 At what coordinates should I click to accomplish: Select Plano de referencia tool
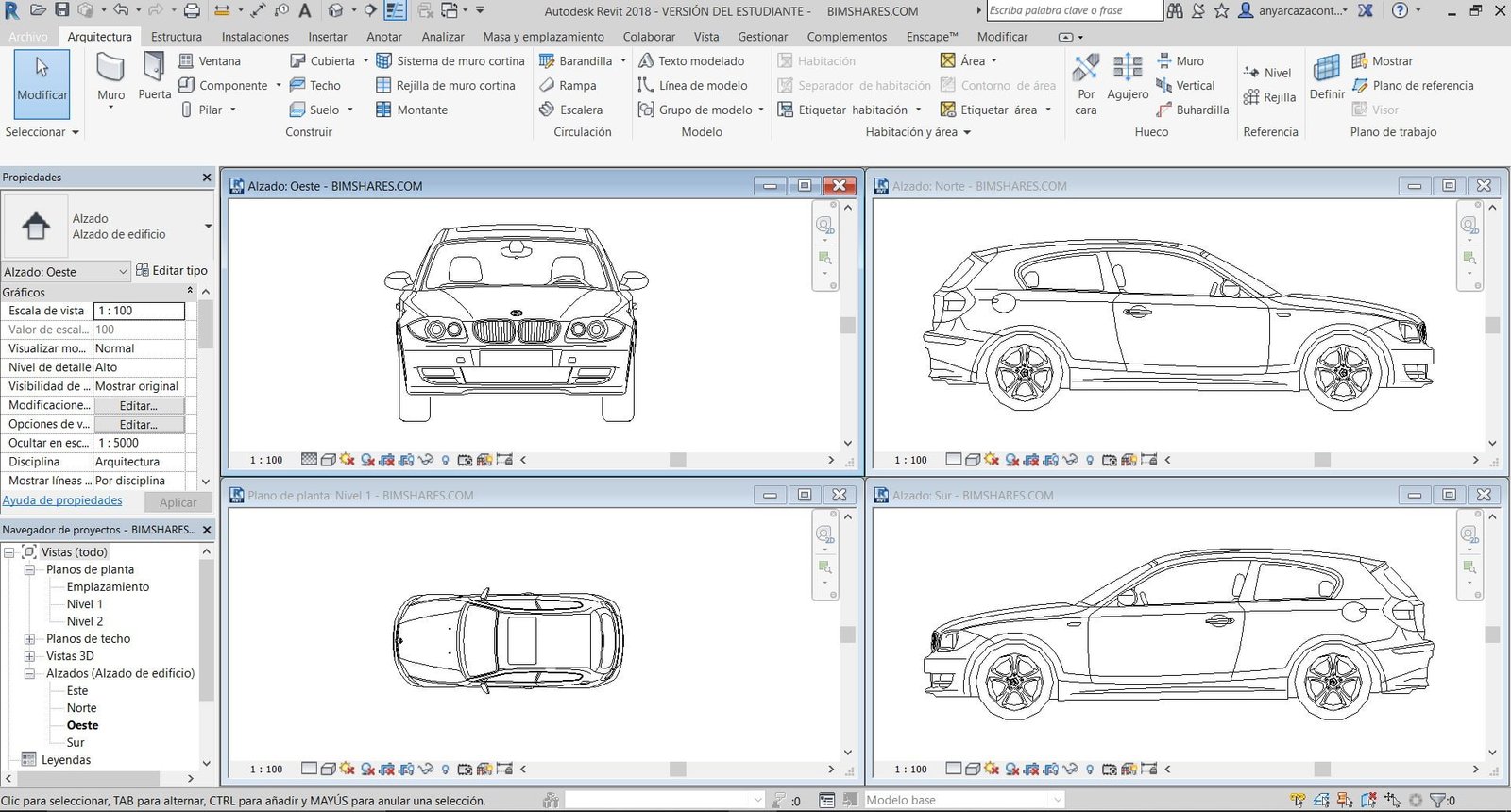coord(1413,85)
